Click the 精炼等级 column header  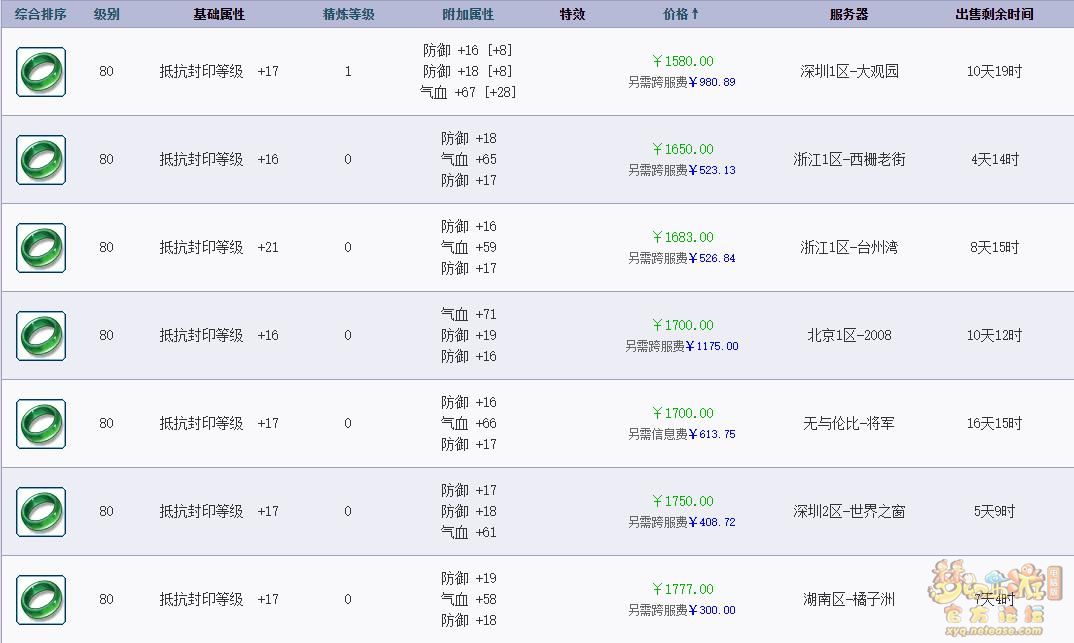point(348,15)
